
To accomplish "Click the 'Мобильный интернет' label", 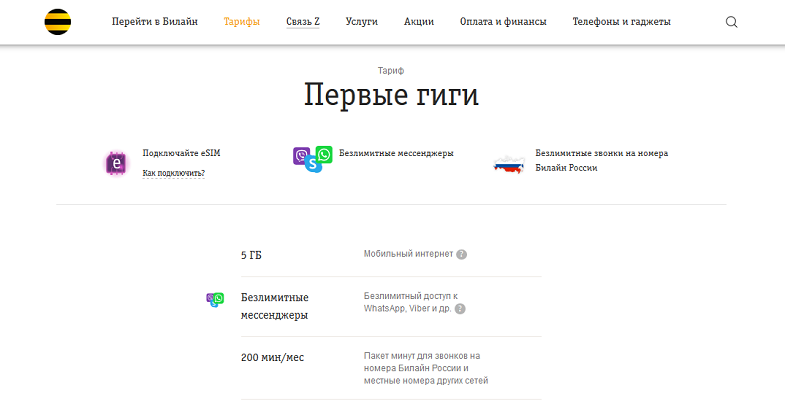I will coord(409,254).
